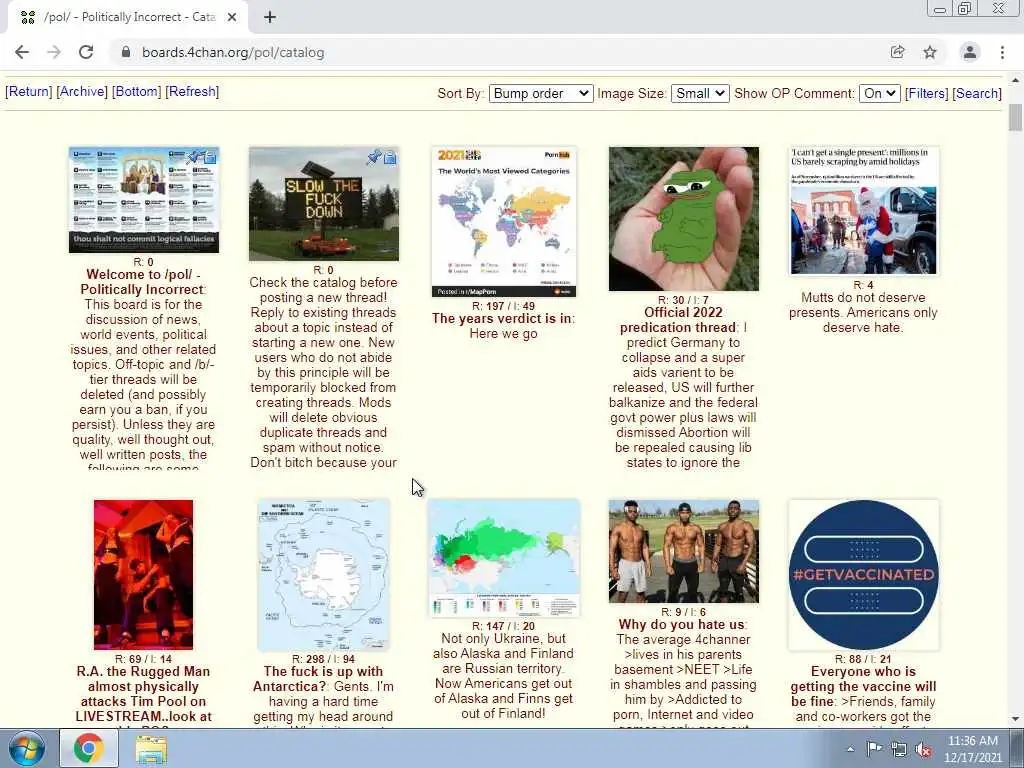
Task: Follow the [Return] link
Action: click(x=29, y=91)
